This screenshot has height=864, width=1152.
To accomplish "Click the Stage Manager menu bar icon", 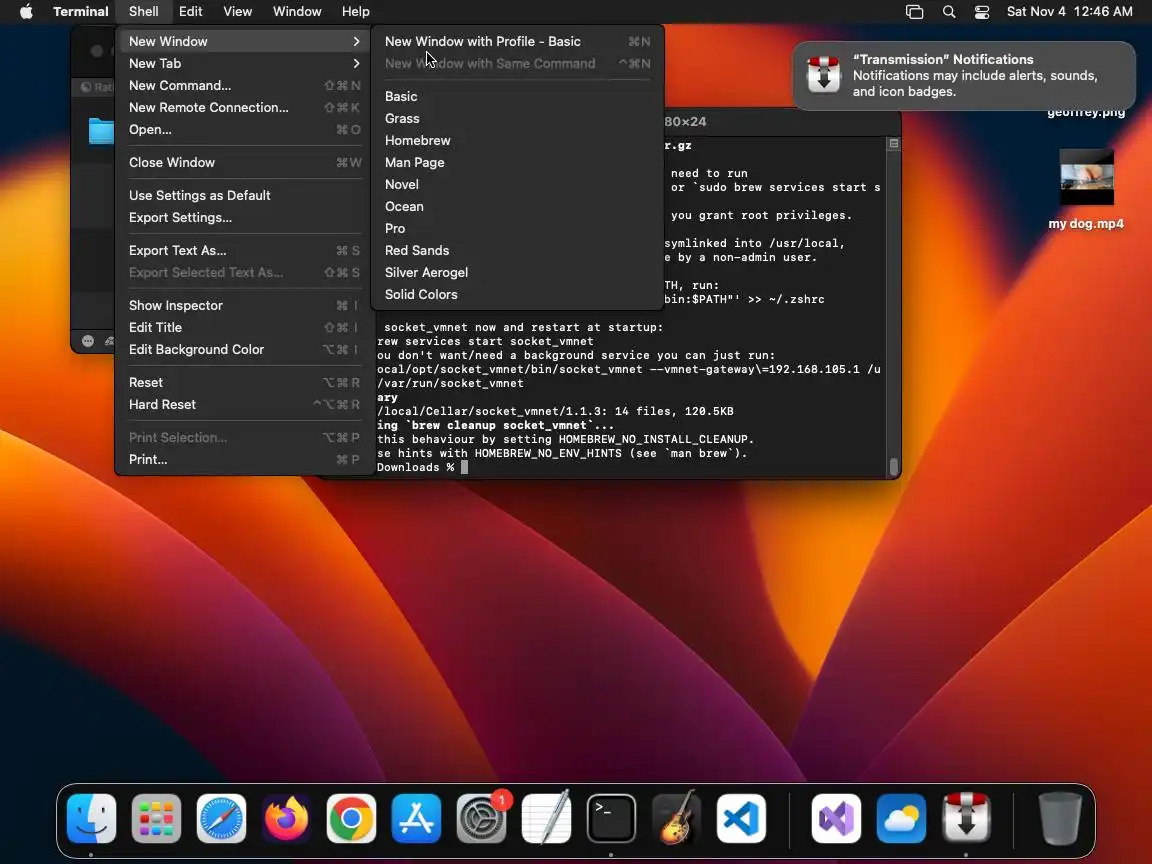I will point(914,12).
